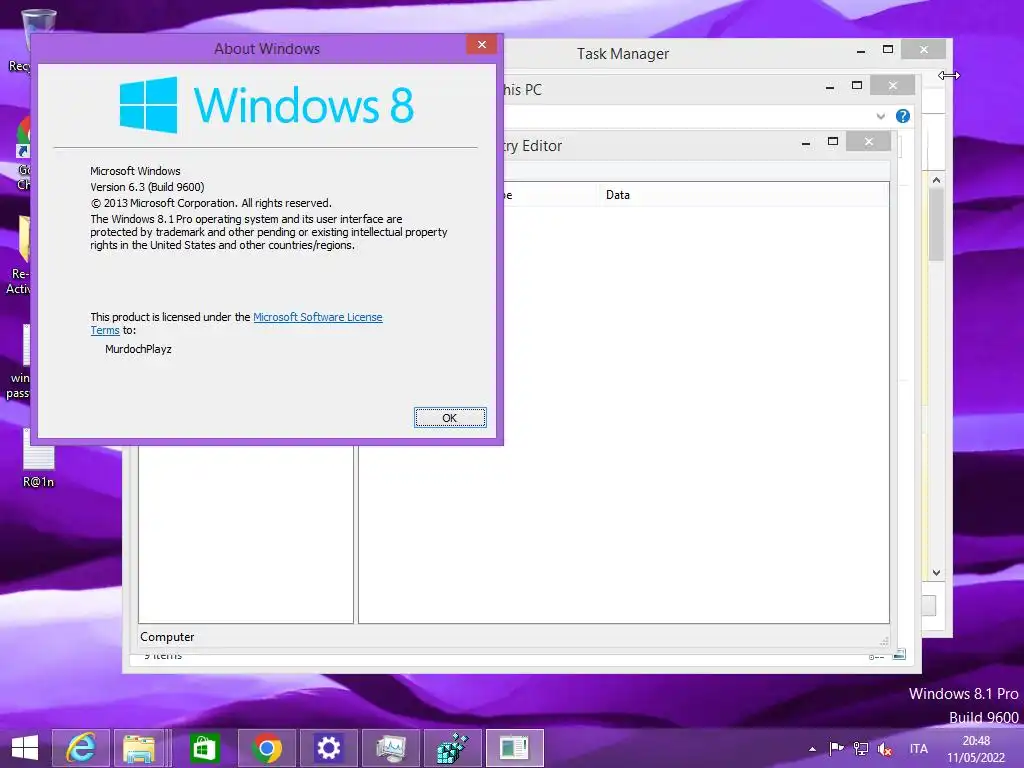Click the Registry Editor title text

click(x=532, y=146)
